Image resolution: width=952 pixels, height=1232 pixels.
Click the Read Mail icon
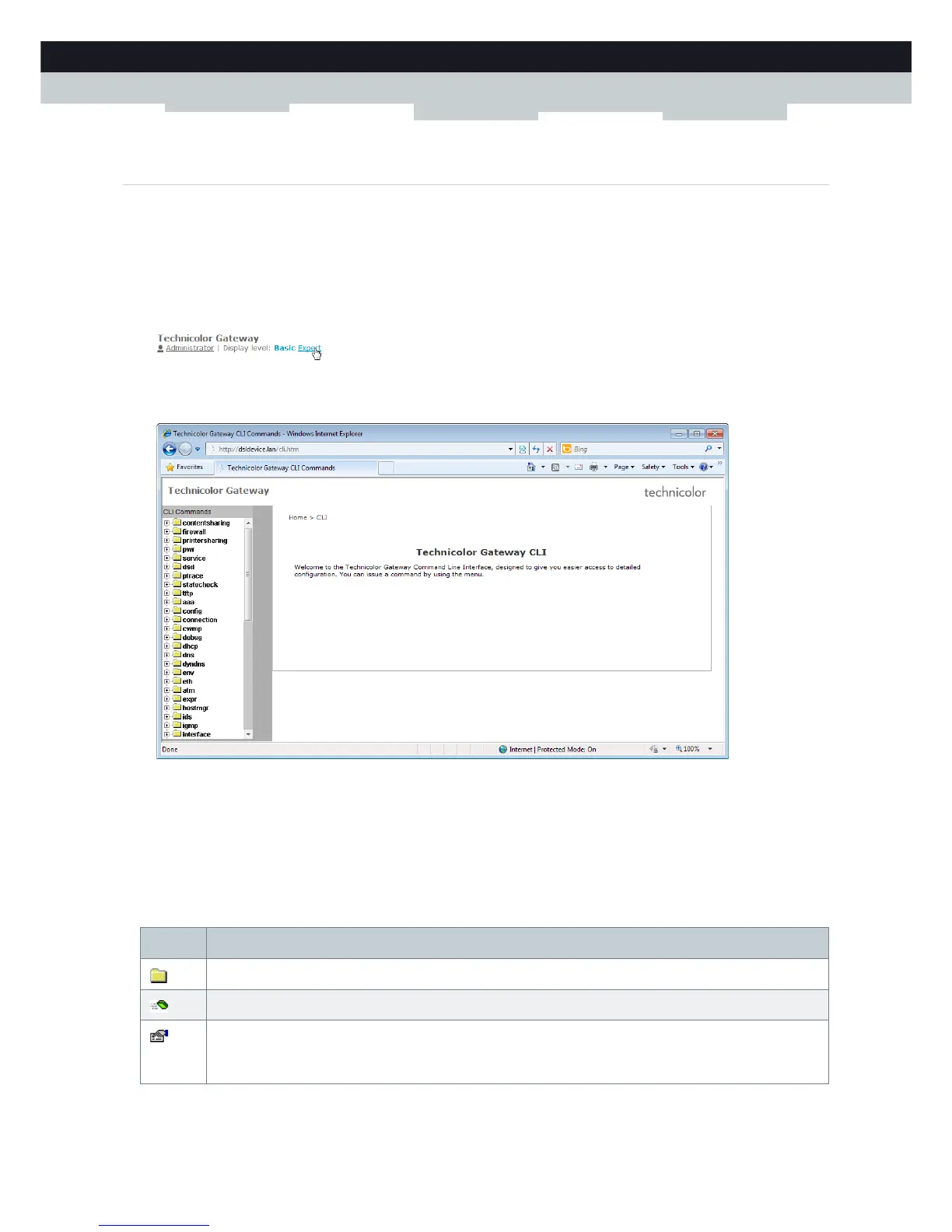pyautogui.click(x=579, y=467)
